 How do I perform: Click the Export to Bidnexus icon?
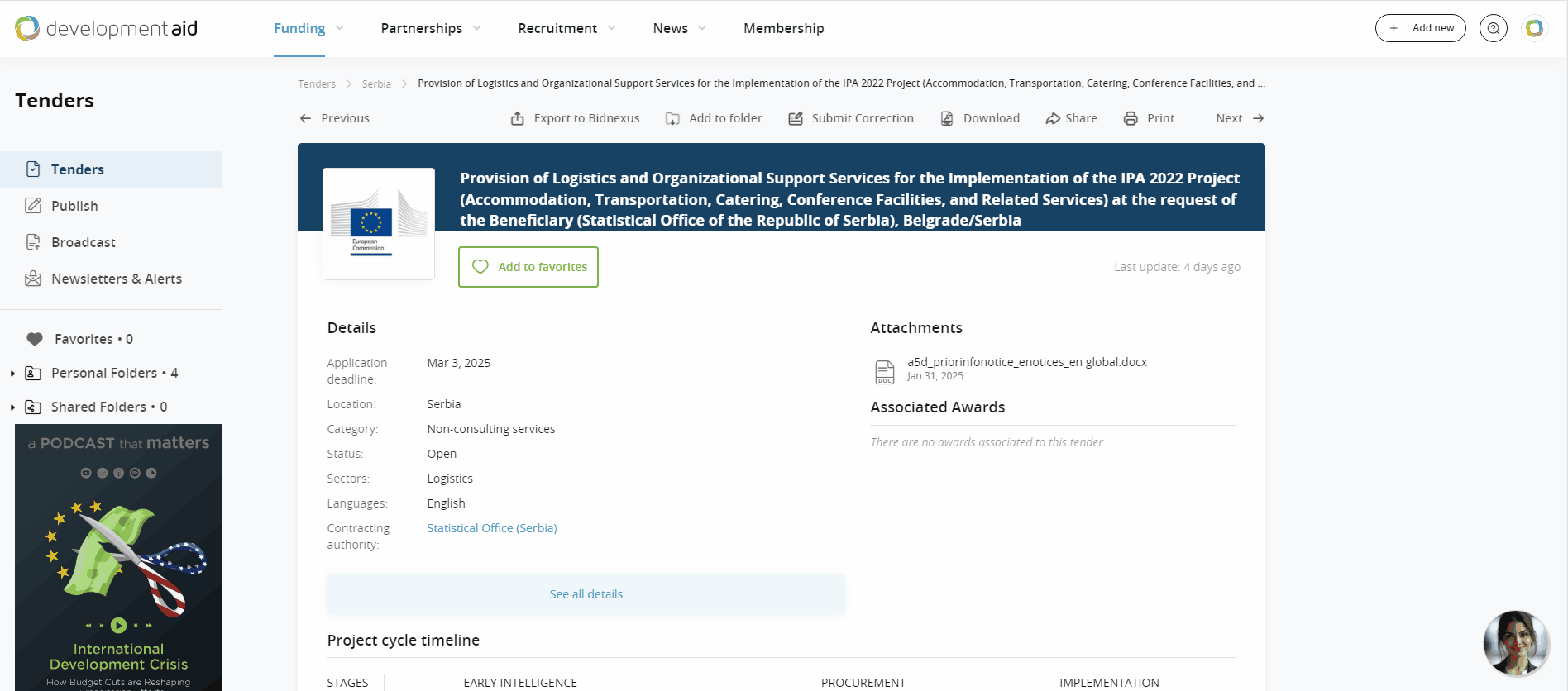pyautogui.click(x=518, y=118)
